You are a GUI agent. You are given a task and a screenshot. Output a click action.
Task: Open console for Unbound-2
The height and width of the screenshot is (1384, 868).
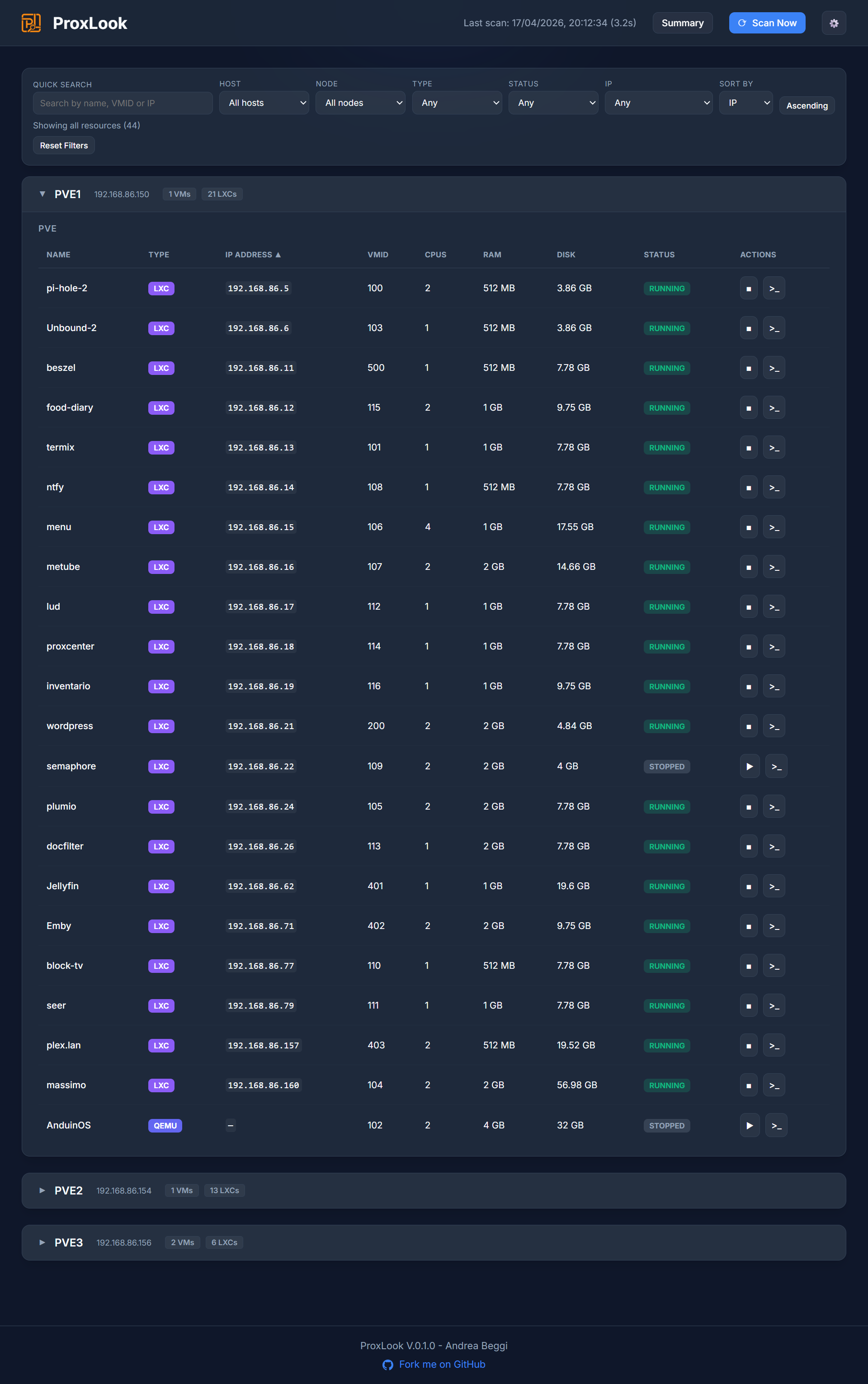tap(774, 328)
